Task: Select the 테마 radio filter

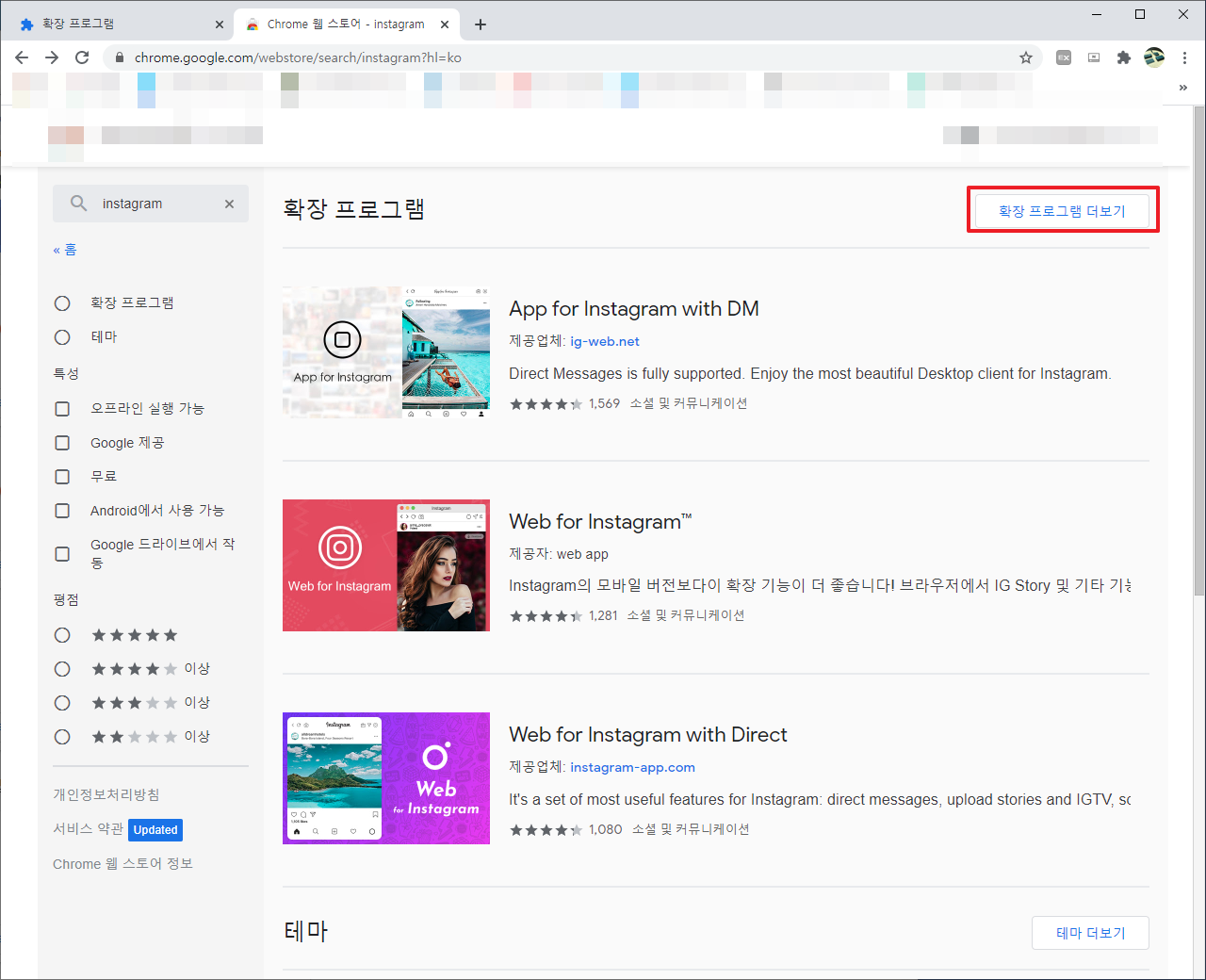Action: [62, 337]
